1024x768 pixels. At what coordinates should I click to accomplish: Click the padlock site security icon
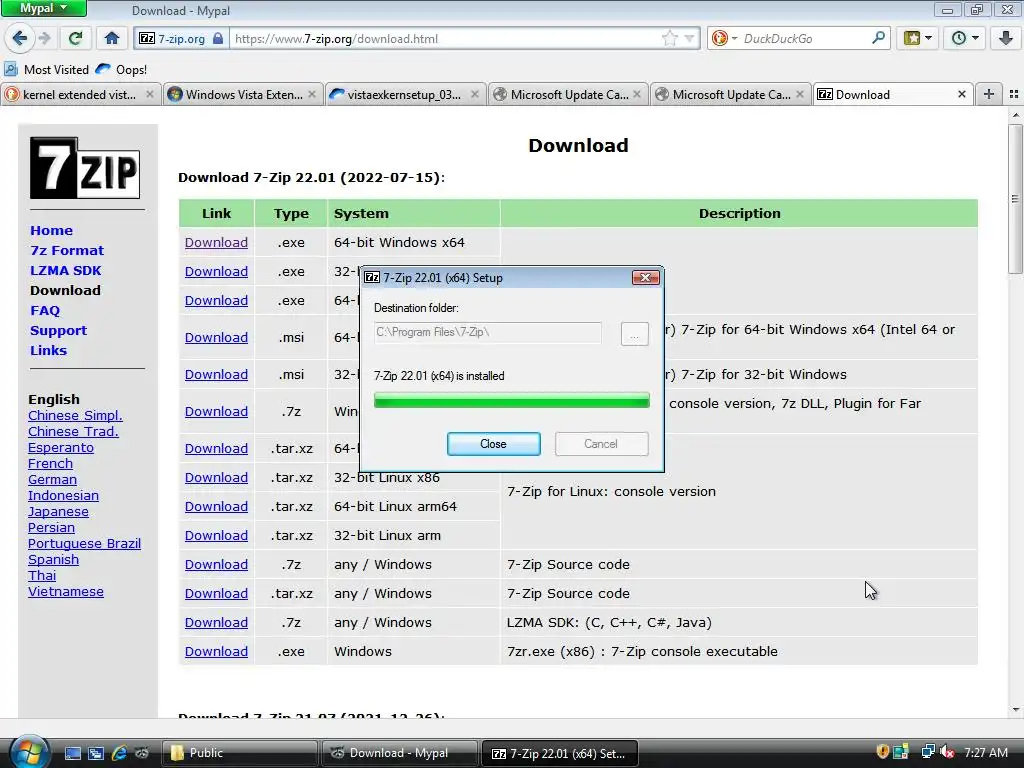pyautogui.click(x=218, y=39)
